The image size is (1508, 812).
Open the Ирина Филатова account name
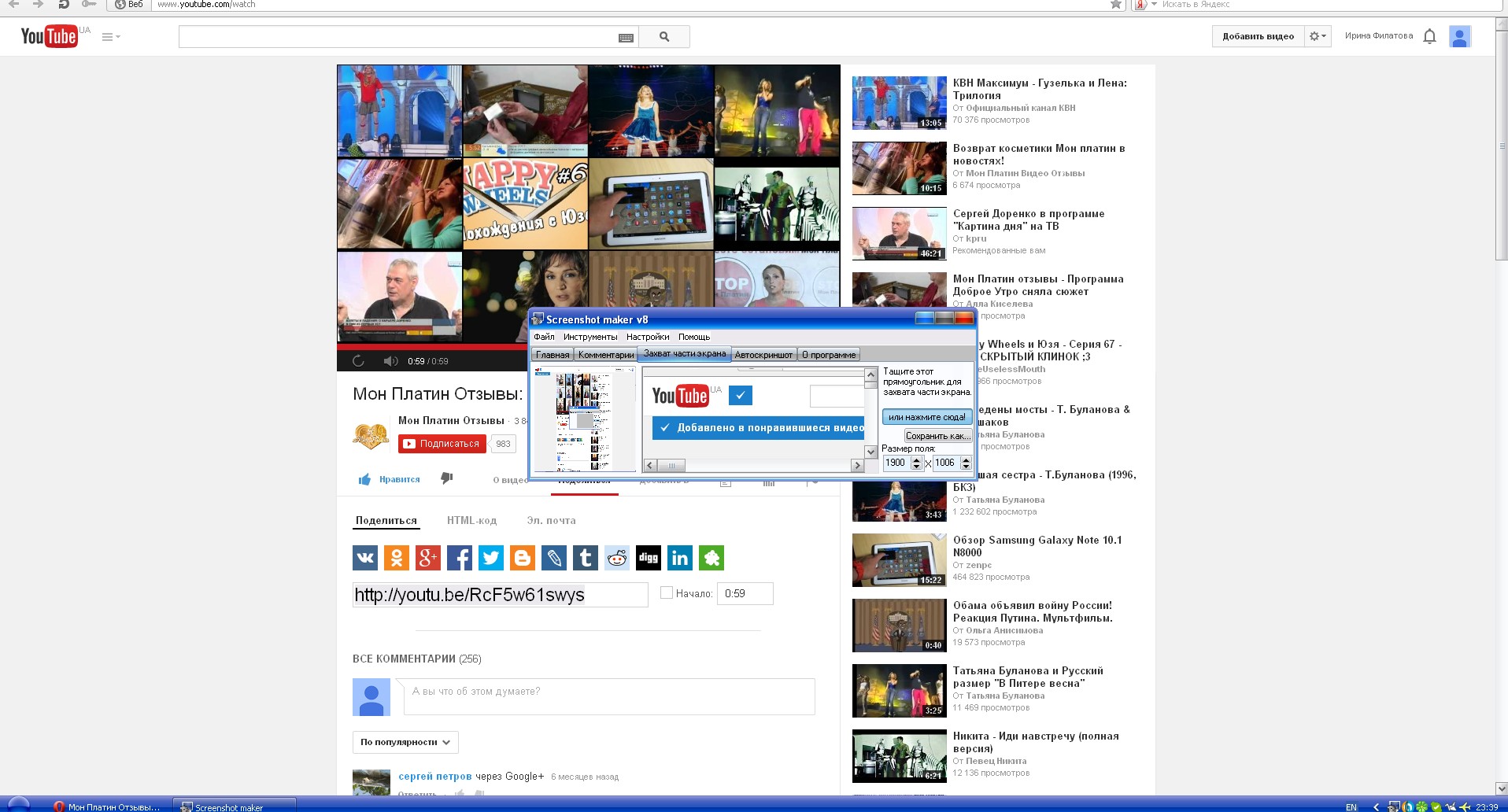click(1379, 36)
